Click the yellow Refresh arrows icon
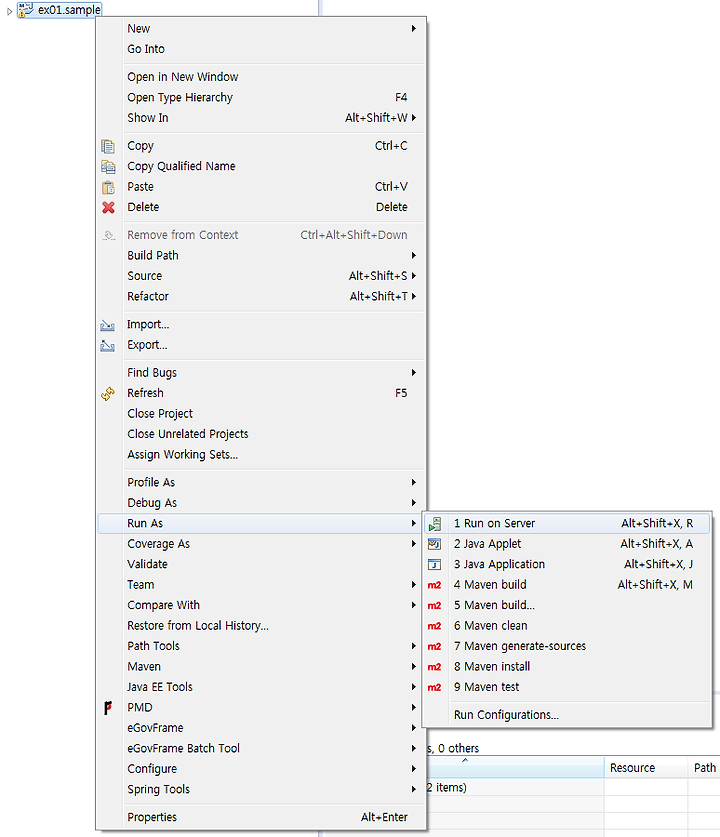 (x=108, y=393)
